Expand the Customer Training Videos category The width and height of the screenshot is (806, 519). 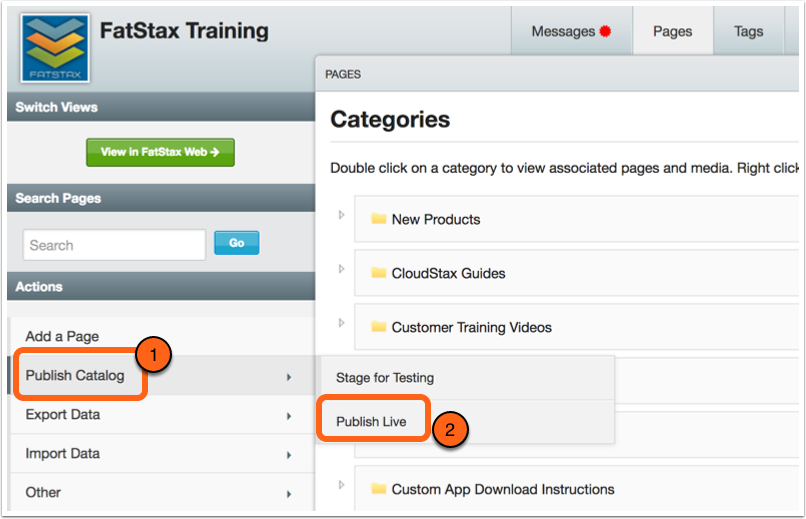[341, 323]
